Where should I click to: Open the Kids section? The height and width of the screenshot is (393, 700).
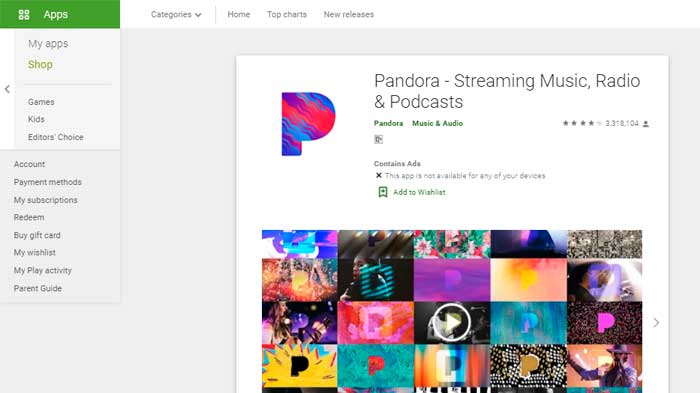tap(36, 119)
